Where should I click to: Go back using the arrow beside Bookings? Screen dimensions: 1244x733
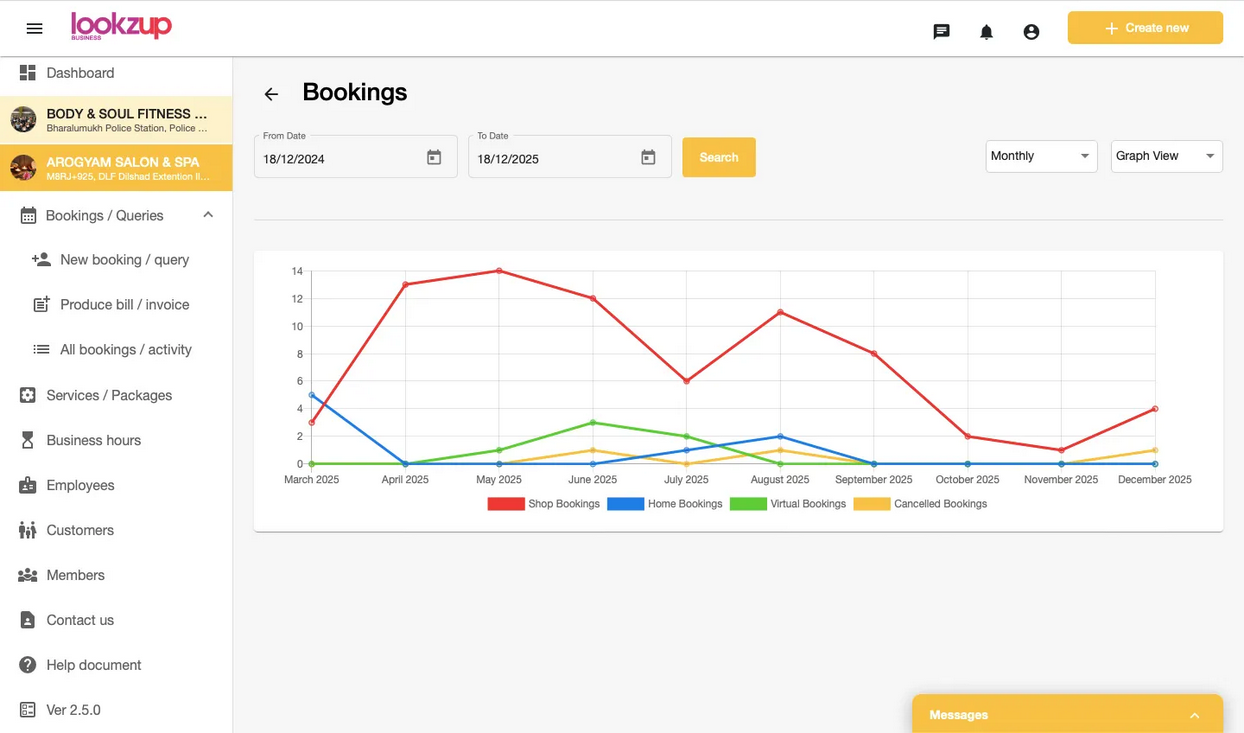271,94
